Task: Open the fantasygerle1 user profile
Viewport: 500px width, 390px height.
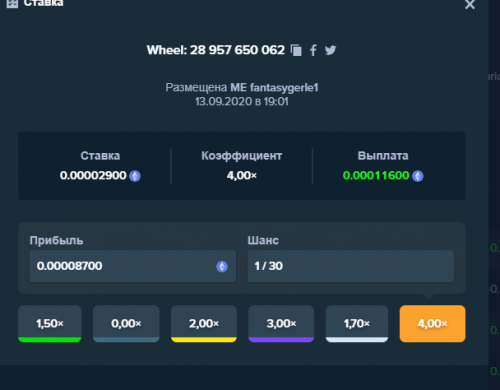Action: (x=284, y=88)
